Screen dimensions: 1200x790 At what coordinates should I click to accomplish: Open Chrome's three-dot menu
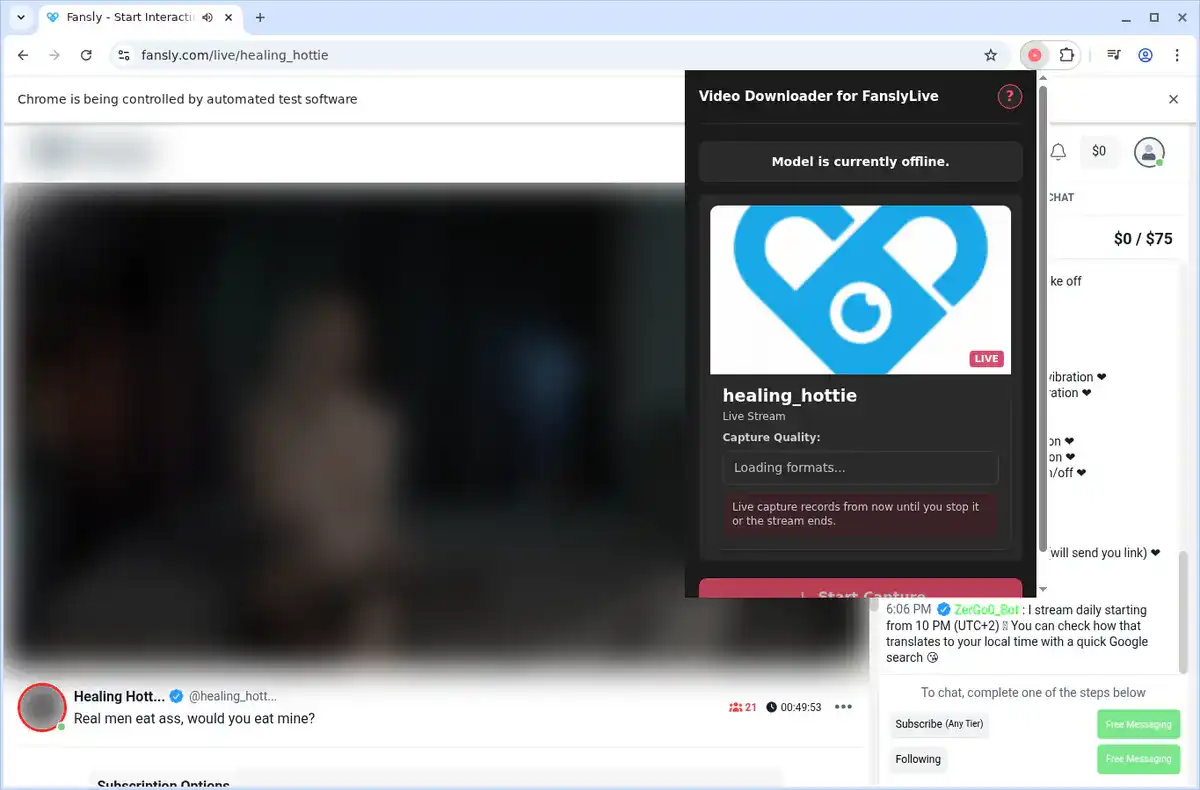(x=1176, y=55)
